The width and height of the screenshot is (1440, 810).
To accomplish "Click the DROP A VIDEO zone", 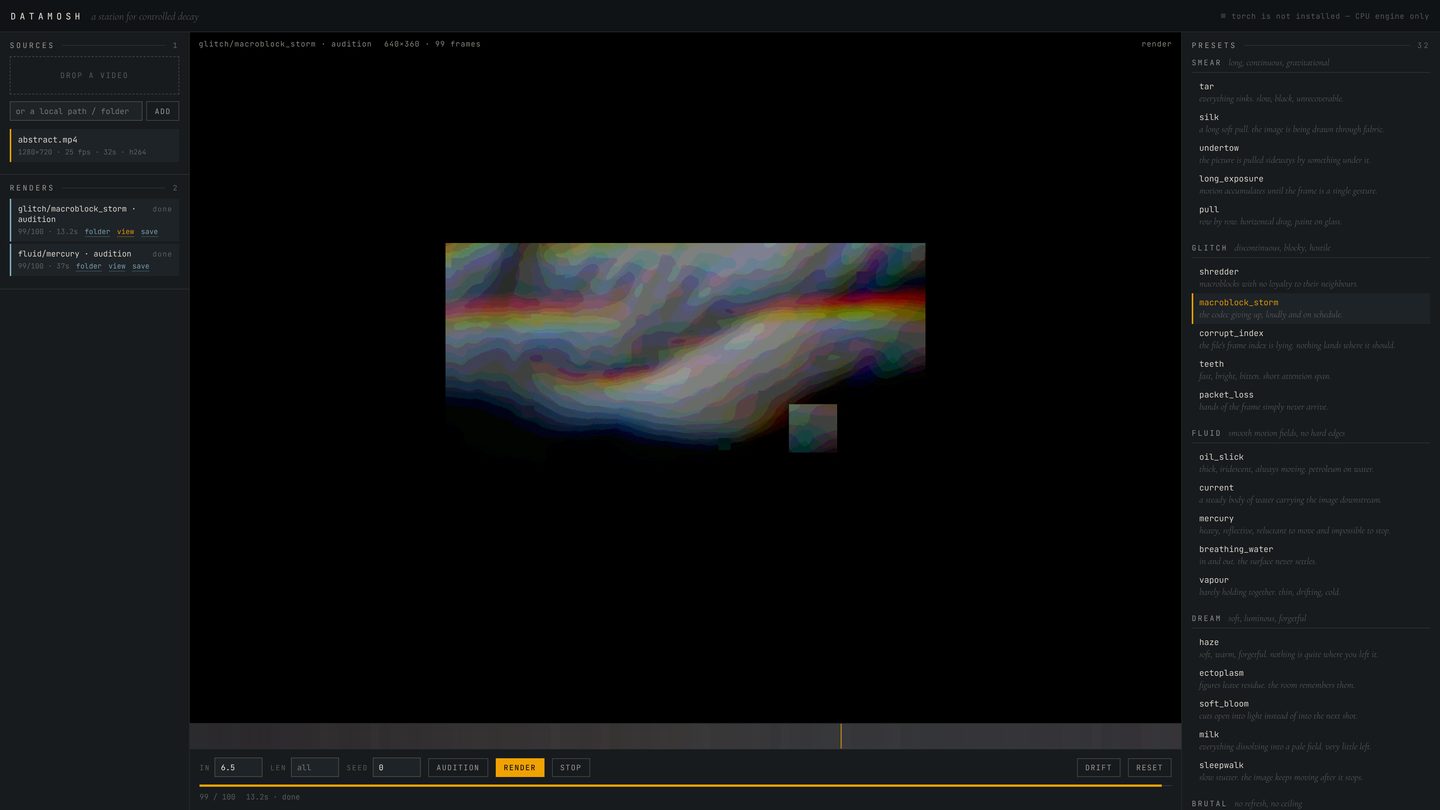I will coord(94,75).
